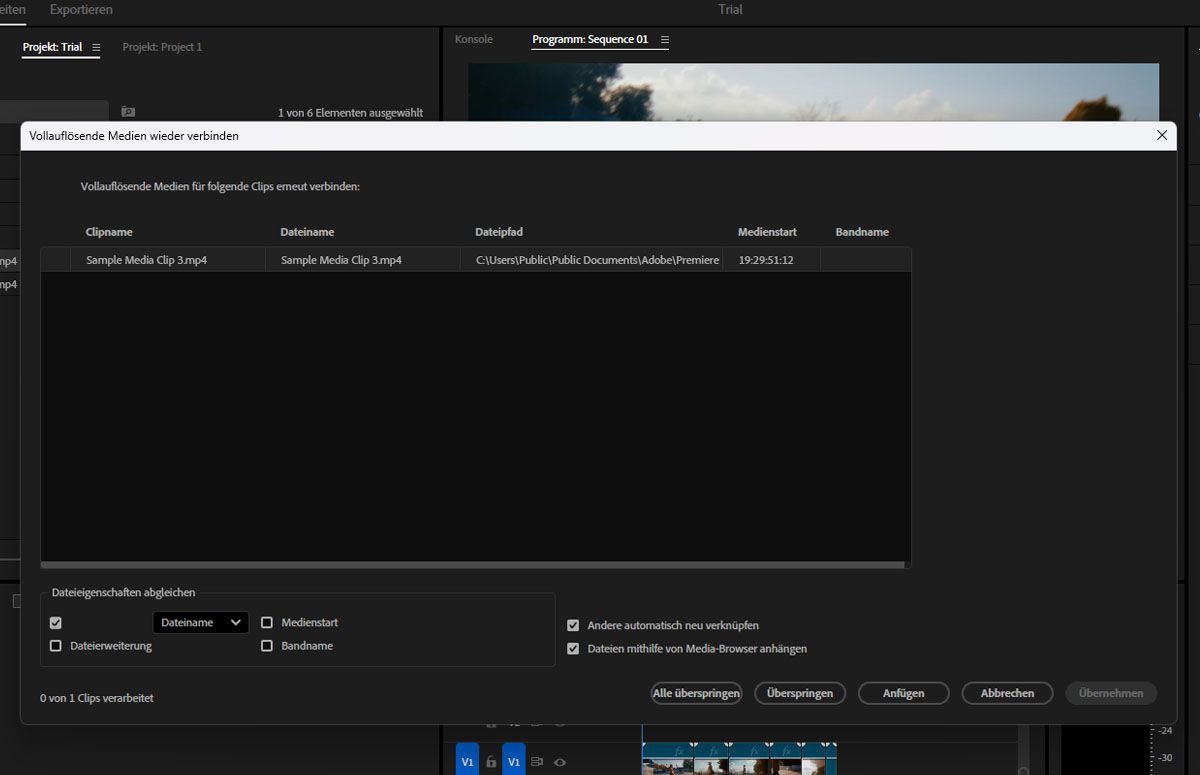Viewport: 1200px width, 775px height.
Task: Open the Projekt: Trial panel menu icon
Action: 96,47
